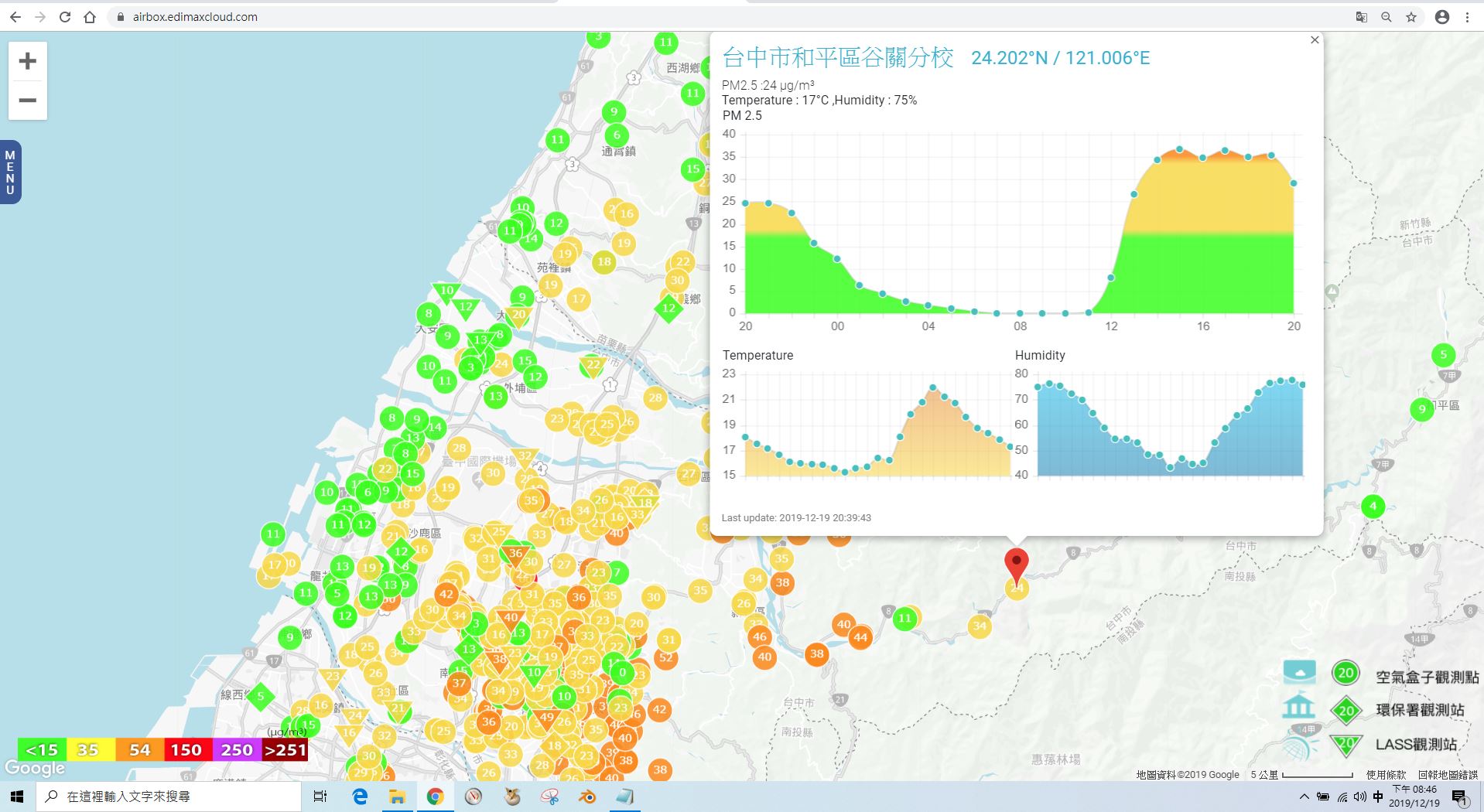The width and height of the screenshot is (1484, 812).
Task: Select the yellow 28 marker beside popup
Action: 655,398
